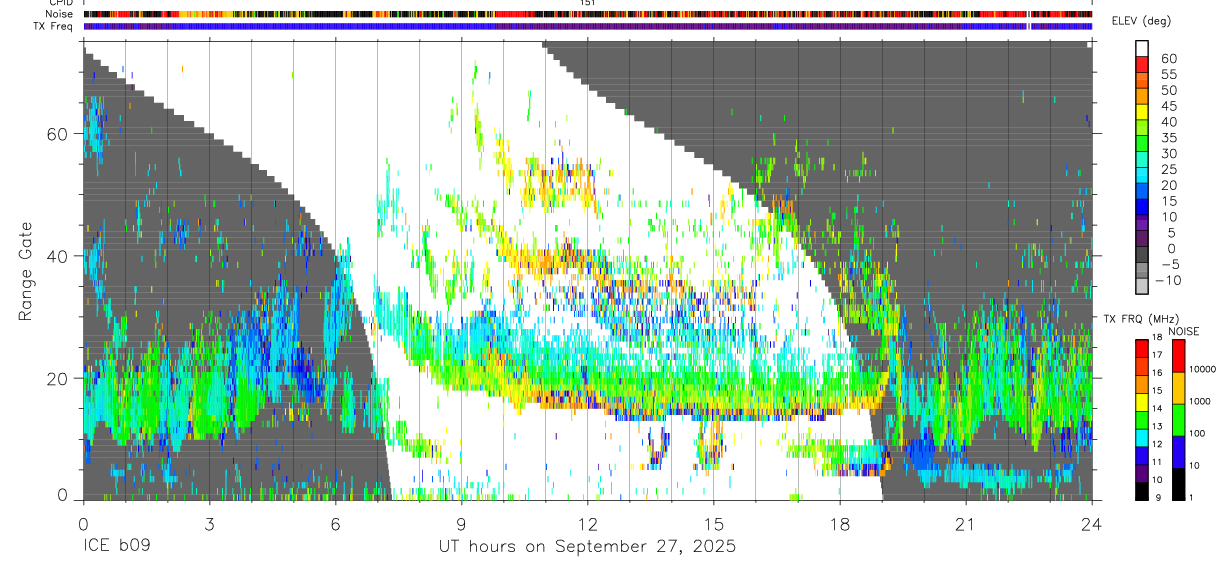
Task: Click the red segment of ELEV color bar
Action: click(x=1142, y=63)
